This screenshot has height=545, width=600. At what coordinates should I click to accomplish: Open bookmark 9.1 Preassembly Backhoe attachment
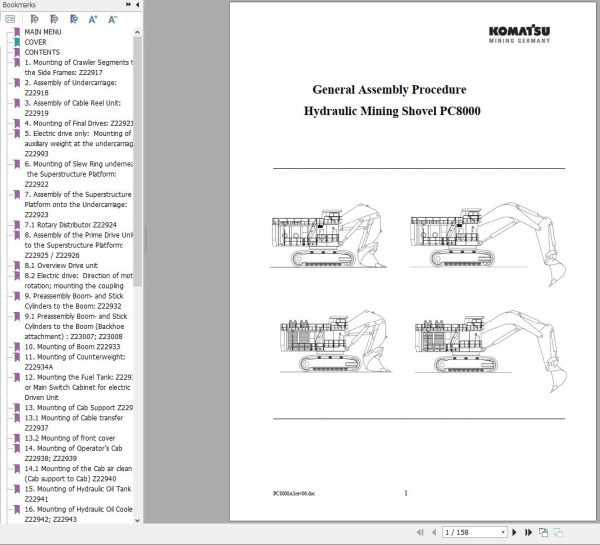click(x=76, y=326)
